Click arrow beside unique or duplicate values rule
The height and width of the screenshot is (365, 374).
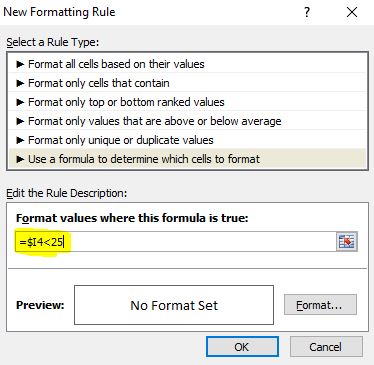(20, 140)
